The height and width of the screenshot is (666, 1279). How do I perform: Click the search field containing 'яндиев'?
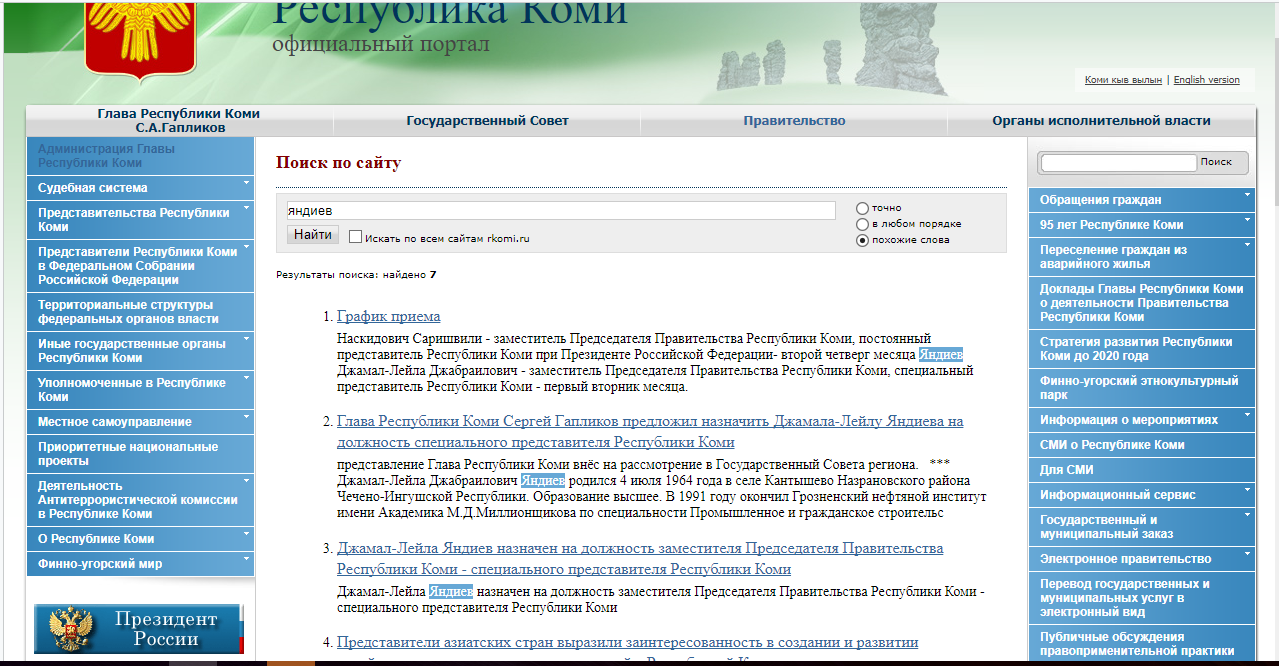[560, 211]
